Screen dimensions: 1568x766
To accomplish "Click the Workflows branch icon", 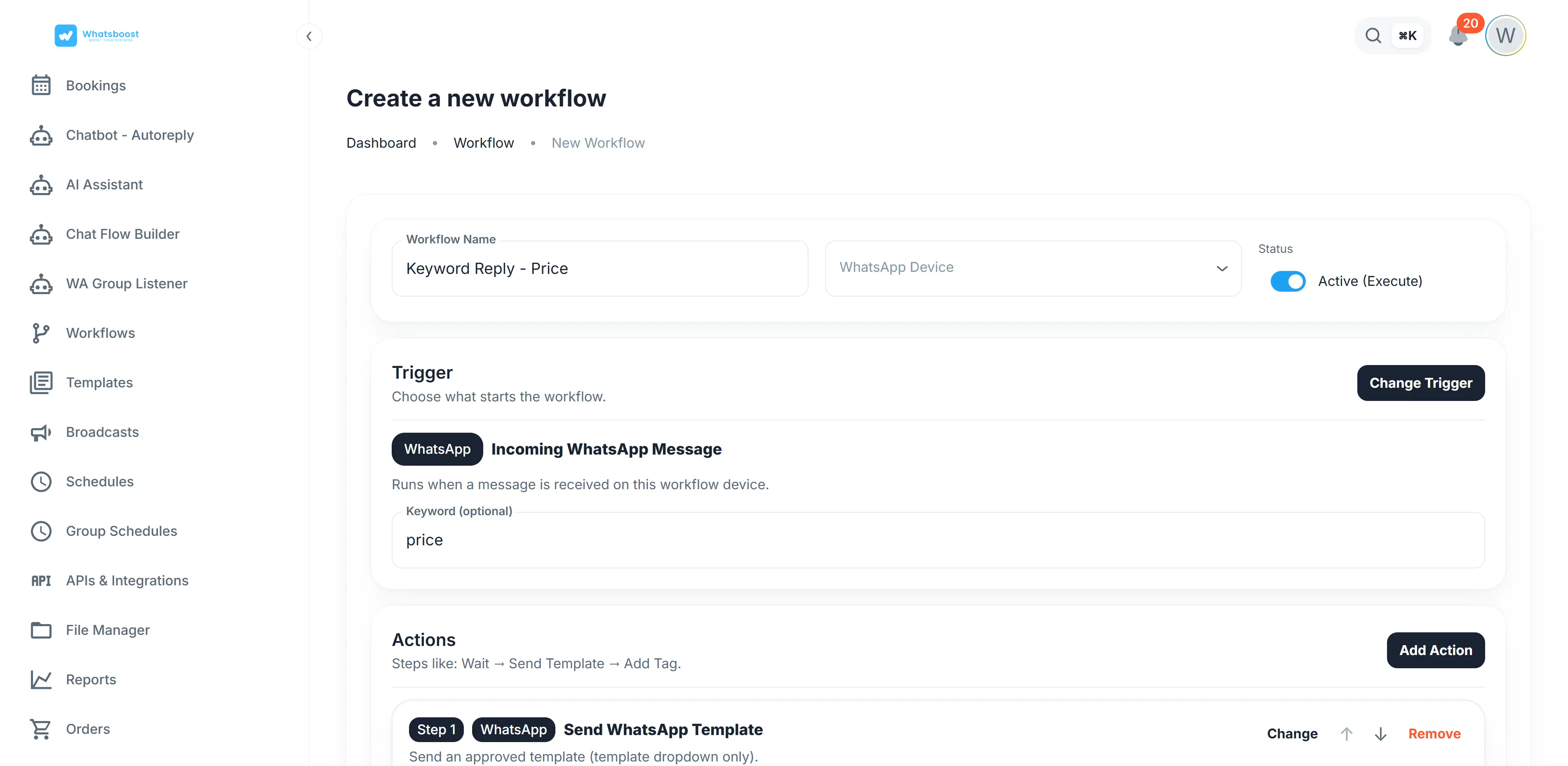I will [x=41, y=333].
